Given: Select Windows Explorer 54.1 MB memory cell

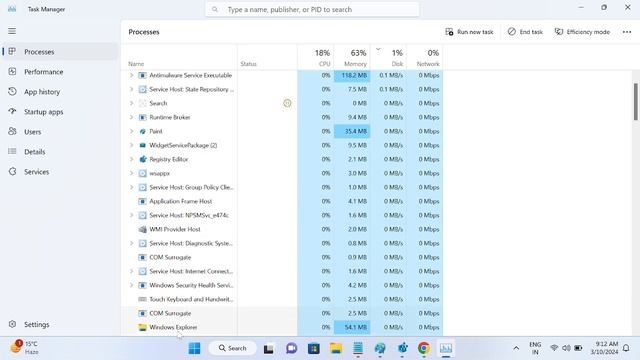Looking at the screenshot, I should tap(352, 327).
